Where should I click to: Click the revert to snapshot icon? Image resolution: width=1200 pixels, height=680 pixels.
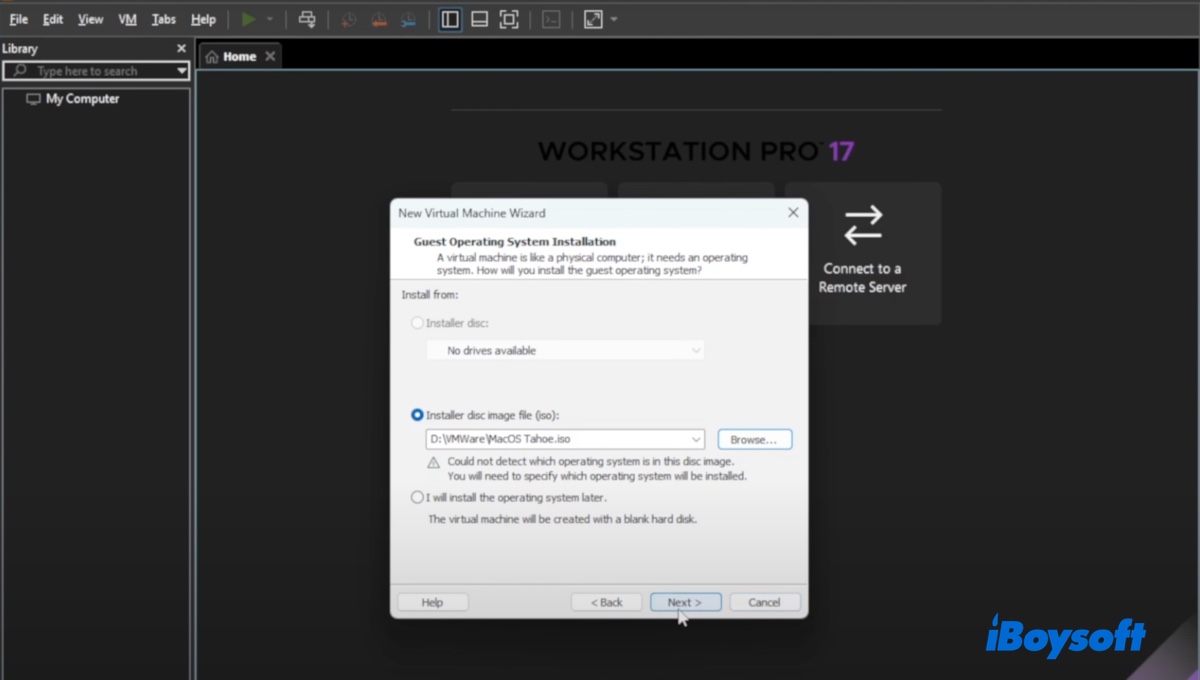tap(378, 19)
